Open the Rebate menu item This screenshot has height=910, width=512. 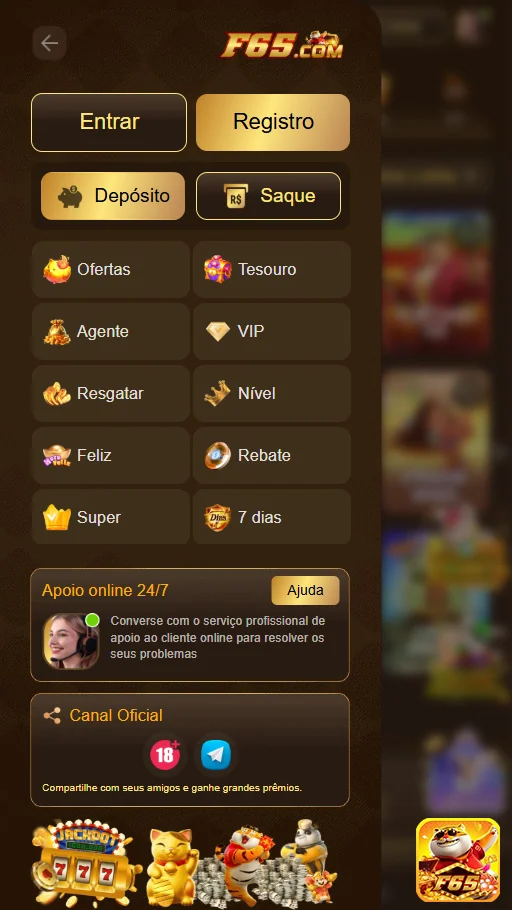[x=272, y=456]
